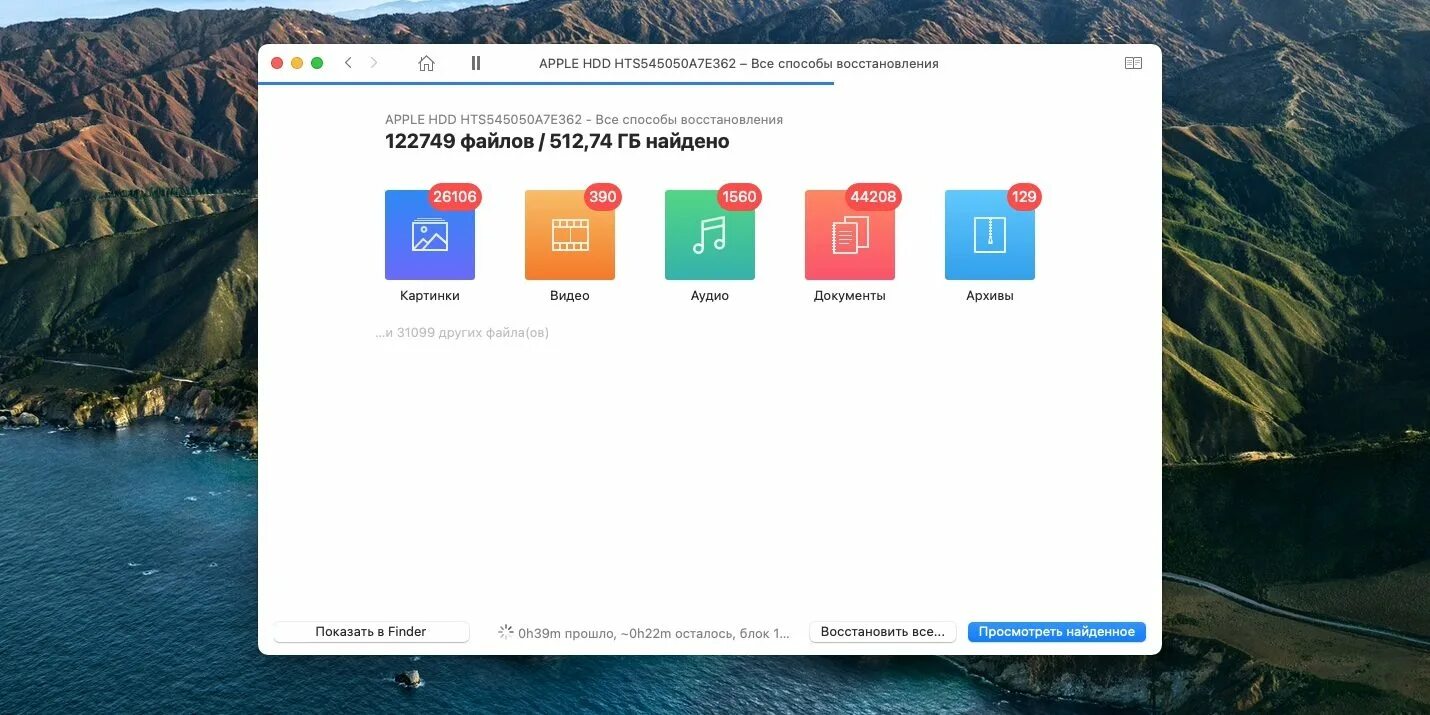The width and height of the screenshot is (1430, 715).
Task: Click the Видео label
Action: click(x=570, y=296)
